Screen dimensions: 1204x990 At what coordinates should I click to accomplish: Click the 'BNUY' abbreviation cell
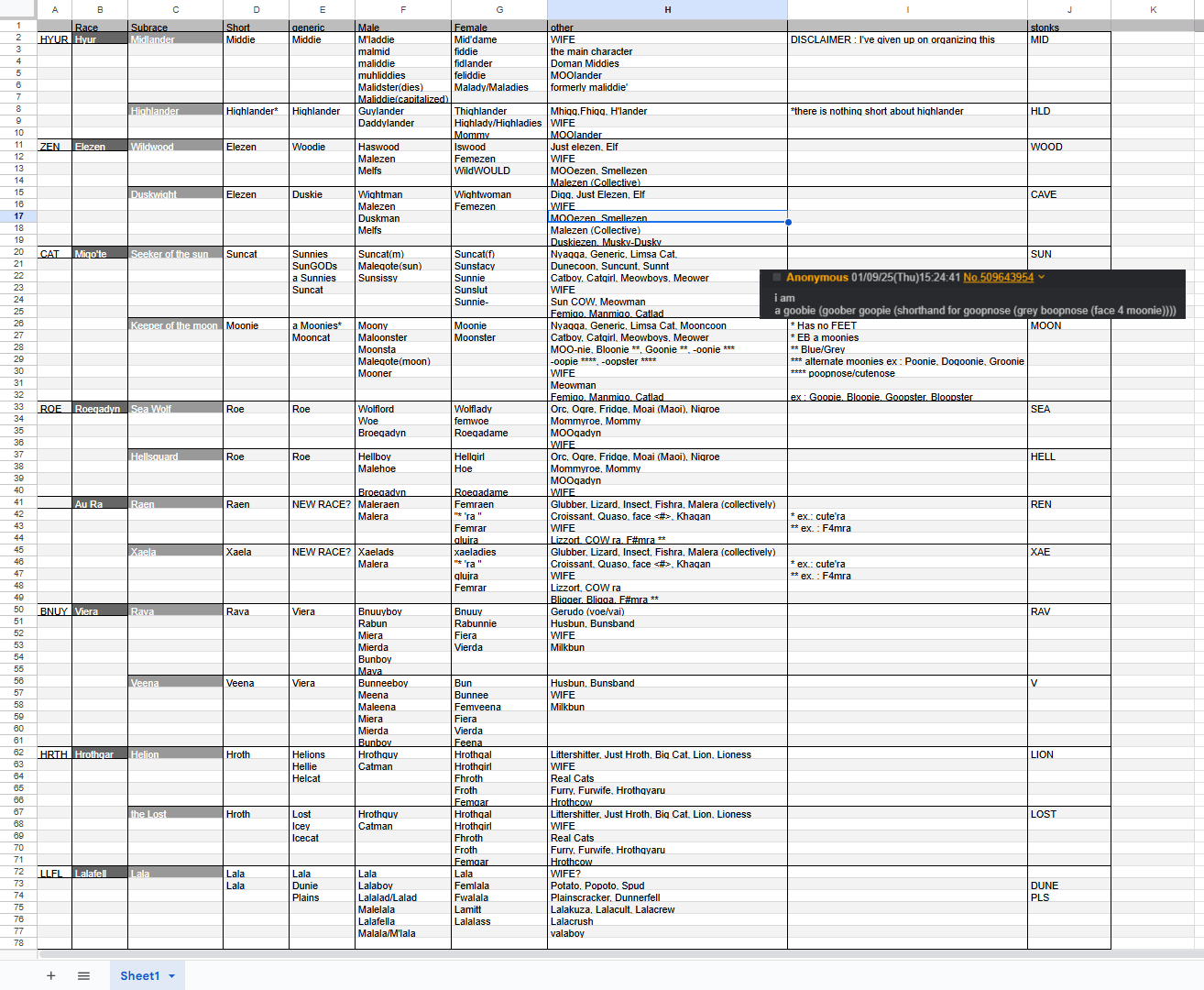click(x=54, y=611)
